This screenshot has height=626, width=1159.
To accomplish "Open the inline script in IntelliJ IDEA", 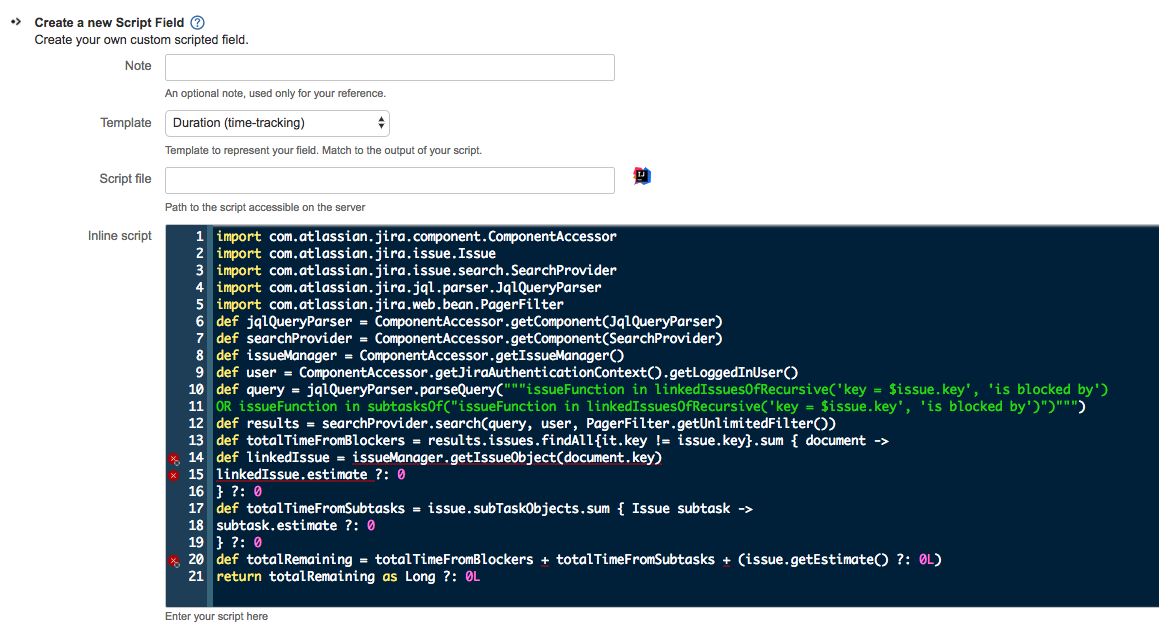I will [x=641, y=175].
